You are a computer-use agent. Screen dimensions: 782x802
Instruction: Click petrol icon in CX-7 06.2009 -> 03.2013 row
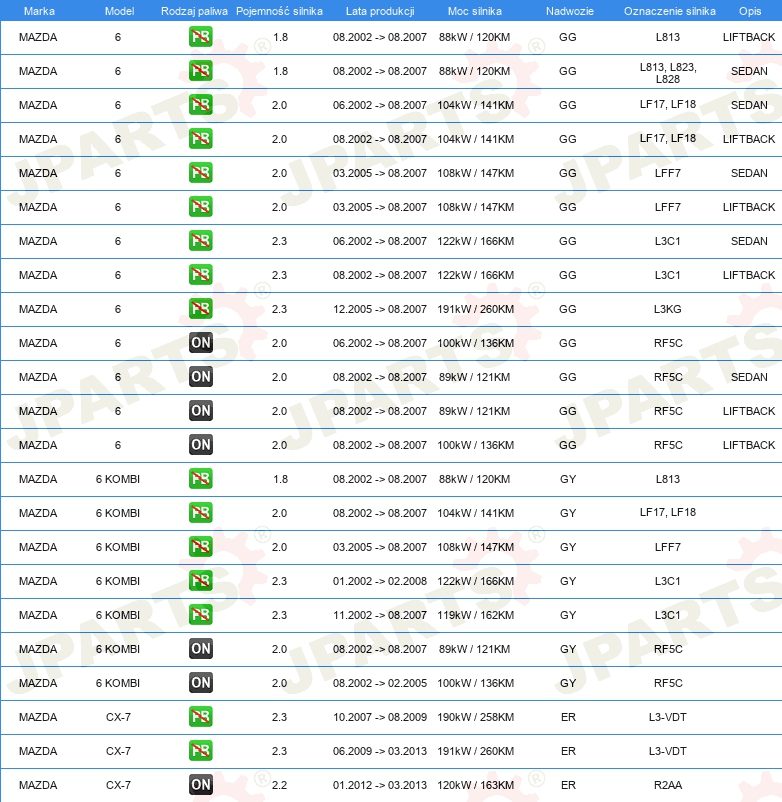click(200, 751)
